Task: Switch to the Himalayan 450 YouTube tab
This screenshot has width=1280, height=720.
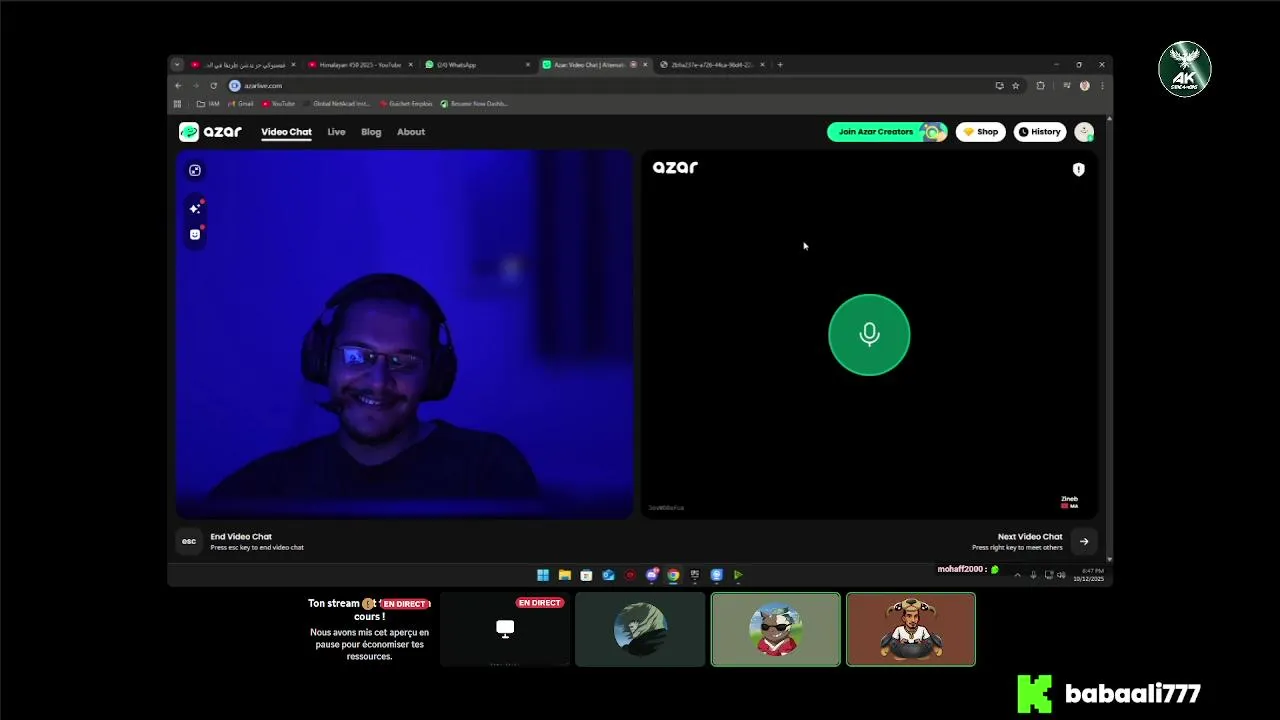Action: pos(360,65)
